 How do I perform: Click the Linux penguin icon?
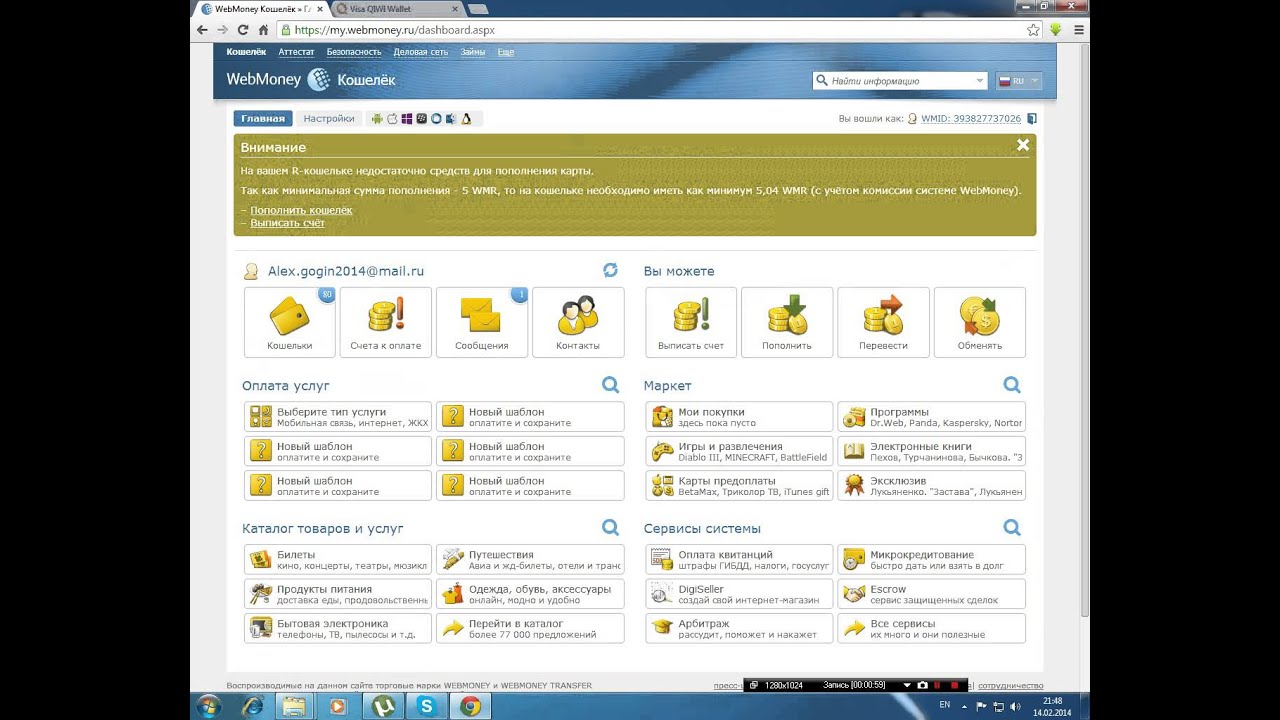click(466, 118)
